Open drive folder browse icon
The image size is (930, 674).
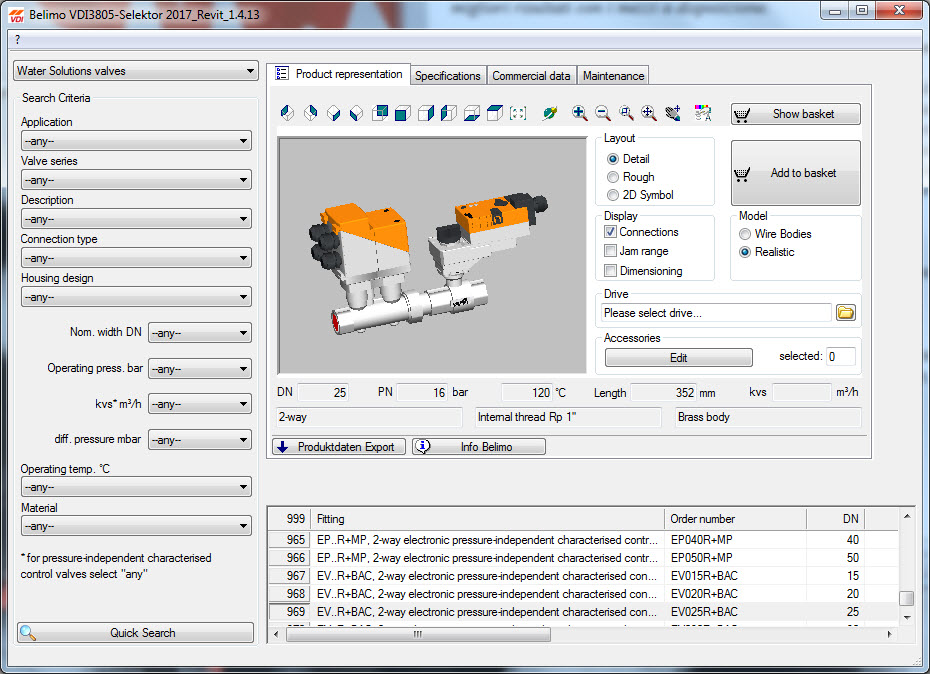846,313
